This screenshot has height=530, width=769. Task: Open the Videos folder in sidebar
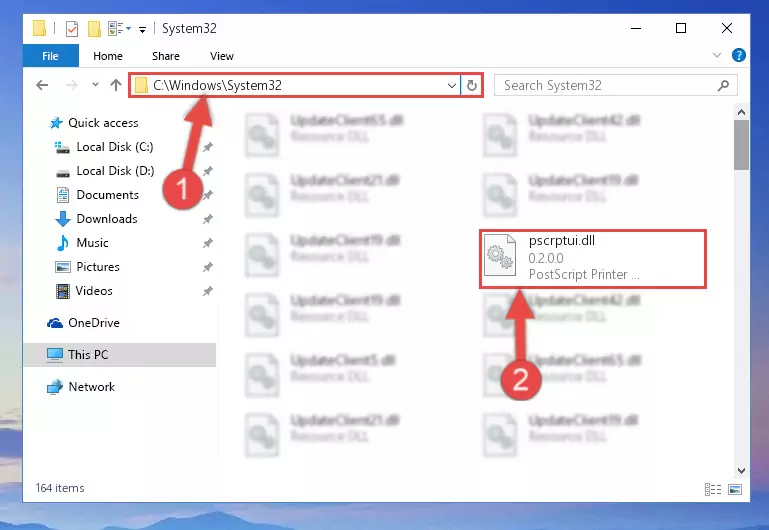[x=94, y=291]
